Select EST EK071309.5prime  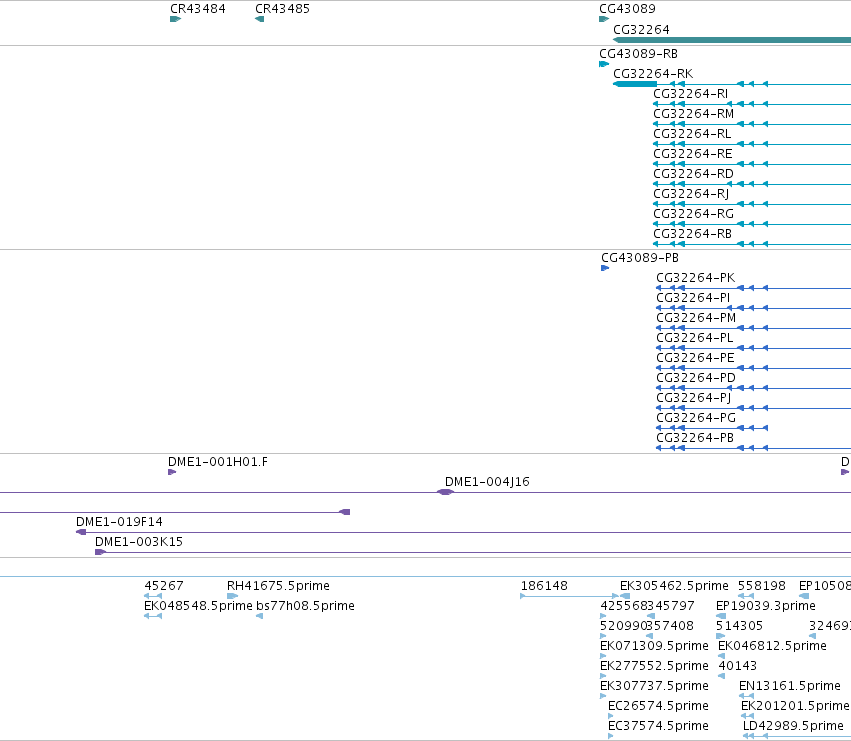(x=603, y=656)
